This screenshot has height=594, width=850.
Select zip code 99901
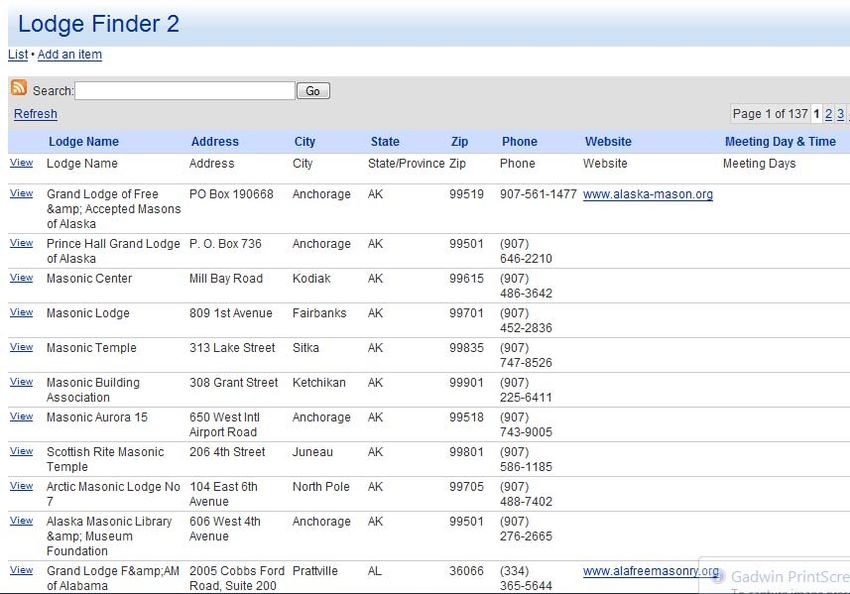pyautogui.click(x=466, y=383)
